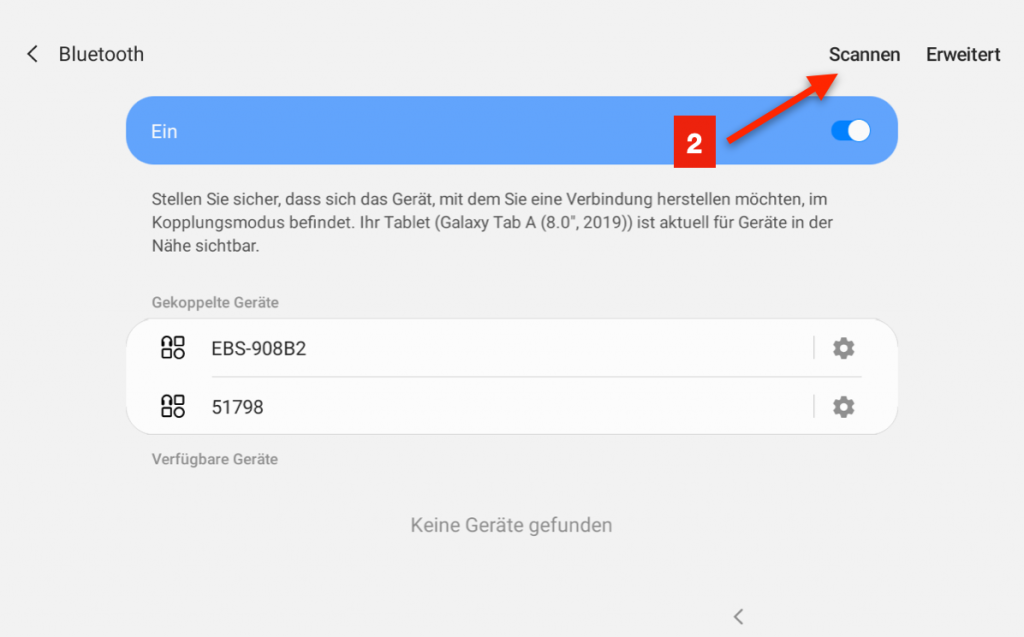Tap the back arrow next to Bluetooth
This screenshot has width=1024, height=637.
click(32, 54)
